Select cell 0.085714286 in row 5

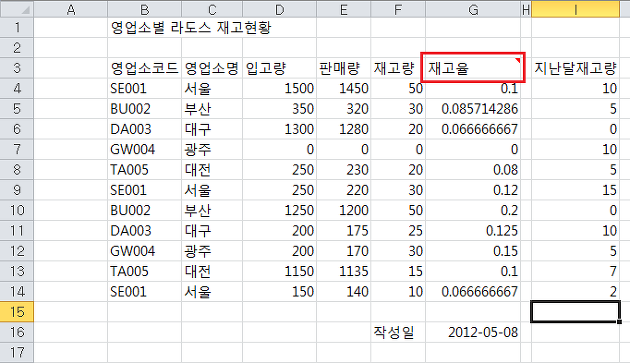[473, 109]
